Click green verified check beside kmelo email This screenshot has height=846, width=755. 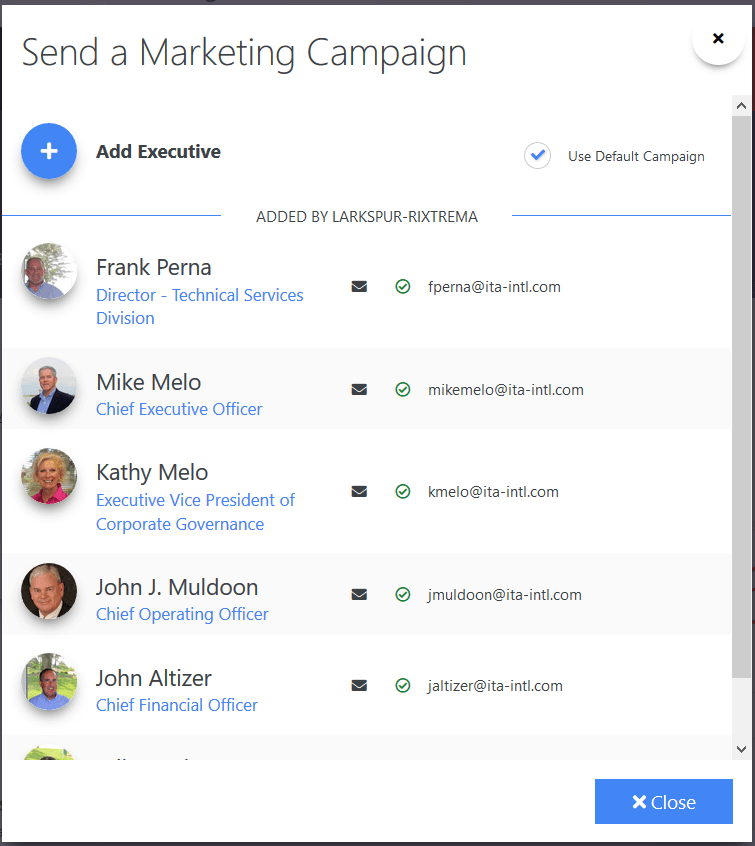[403, 492]
